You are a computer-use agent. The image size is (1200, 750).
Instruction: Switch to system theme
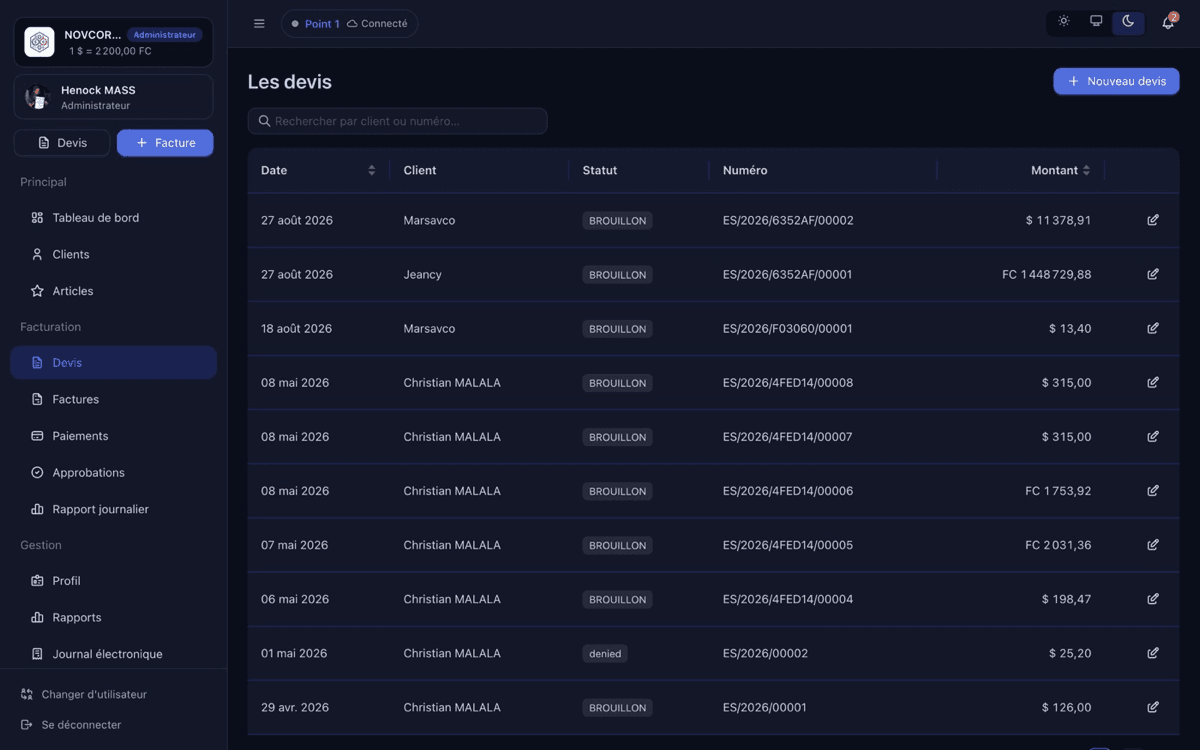1096,22
